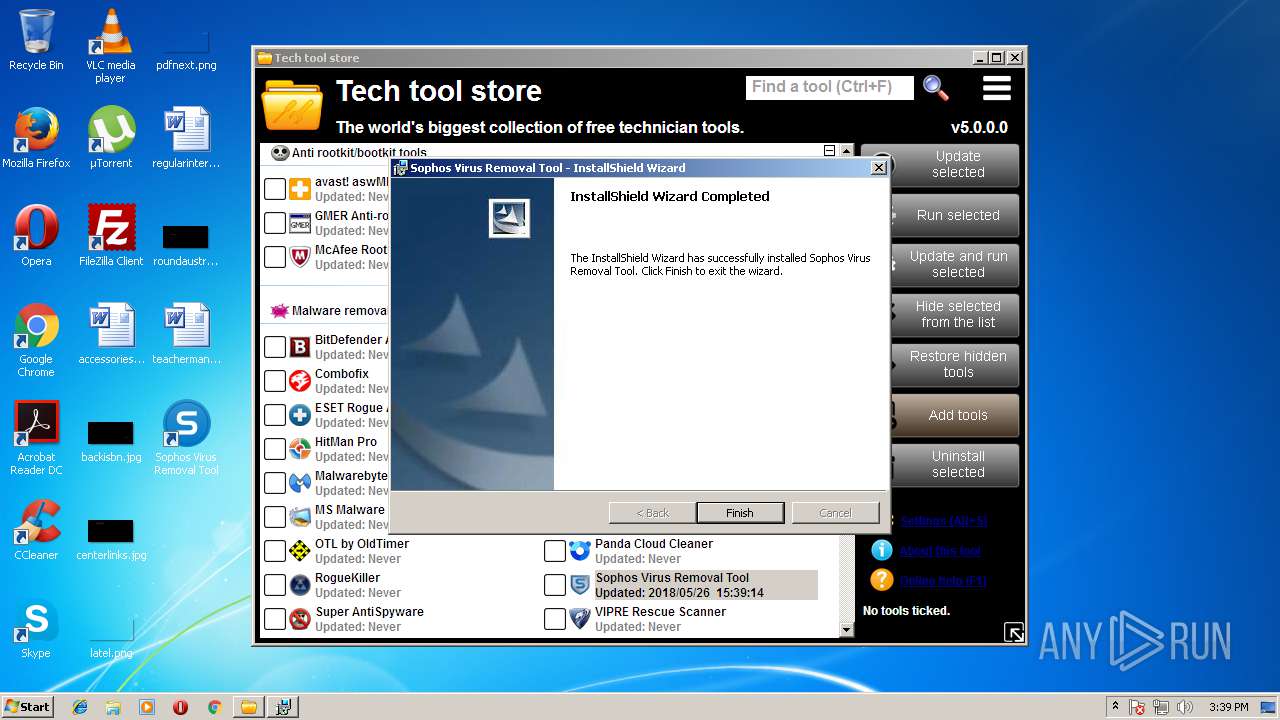Viewport: 1280px width, 720px height.
Task: Click the tool list scroll-up arrow
Action: click(x=847, y=152)
